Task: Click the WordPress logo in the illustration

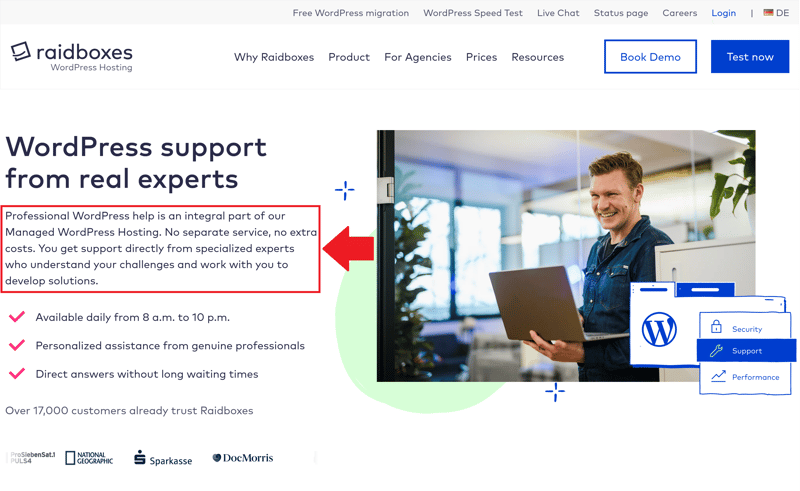Action: pyautogui.click(x=659, y=330)
